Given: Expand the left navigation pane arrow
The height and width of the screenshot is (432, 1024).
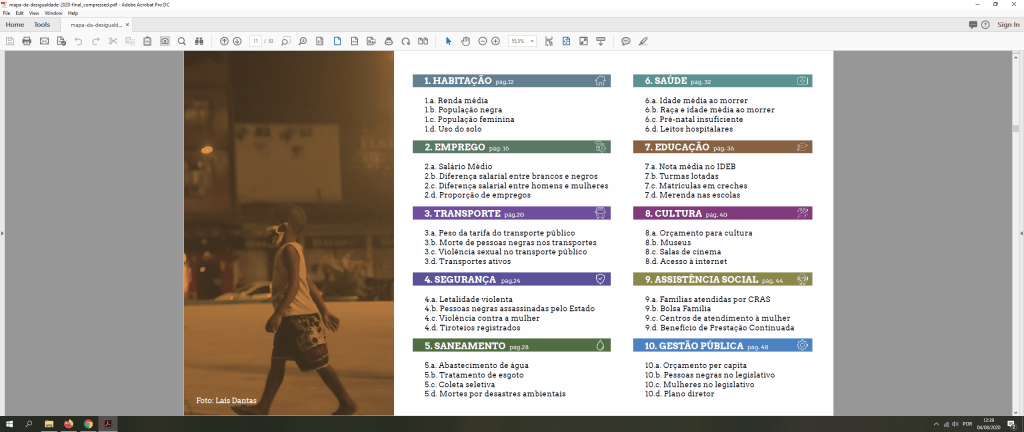Looking at the screenshot, I should [3, 233].
